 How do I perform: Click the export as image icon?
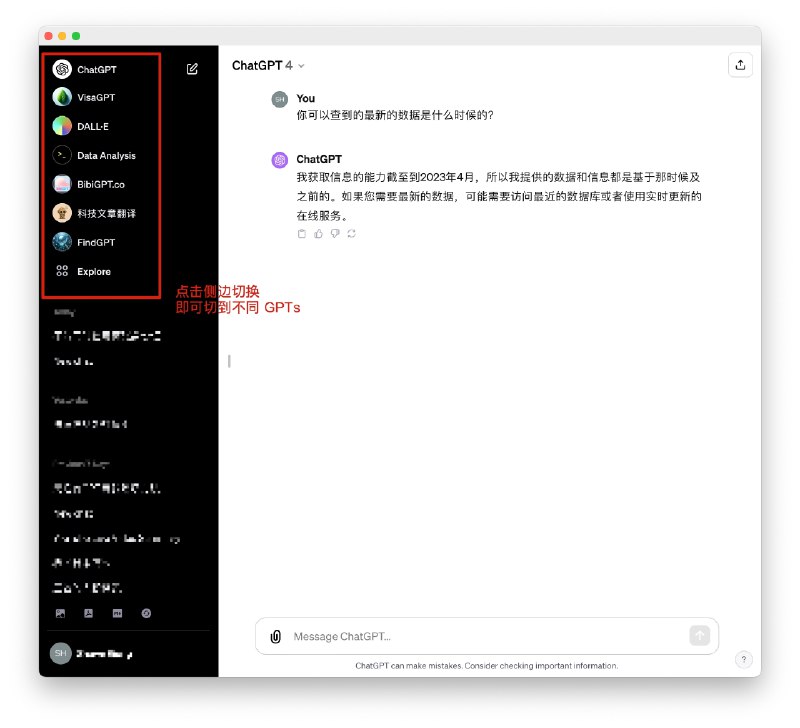60,613
